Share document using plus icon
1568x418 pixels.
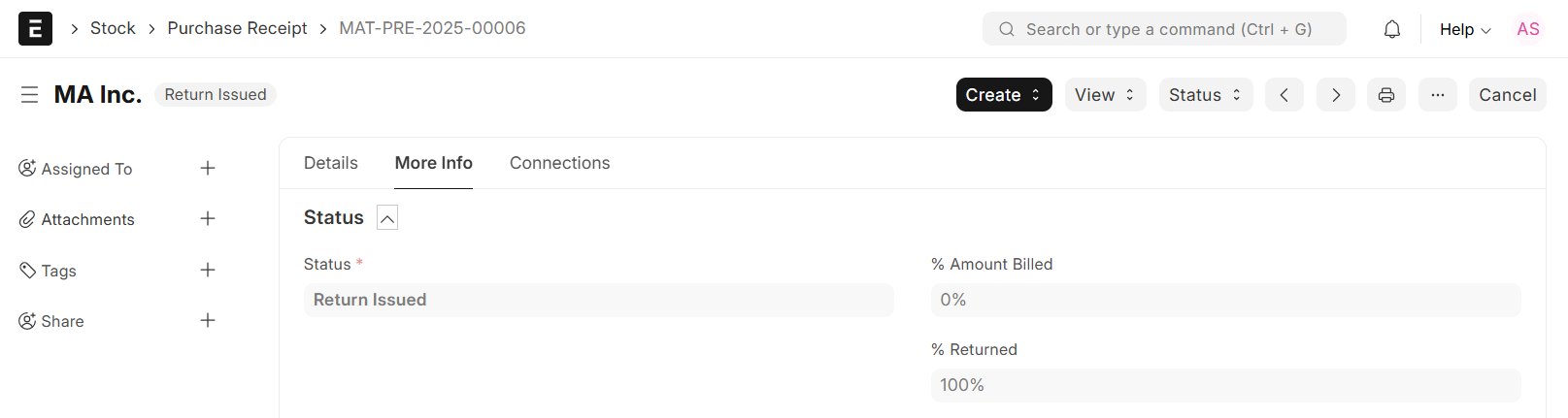[208, 321]
